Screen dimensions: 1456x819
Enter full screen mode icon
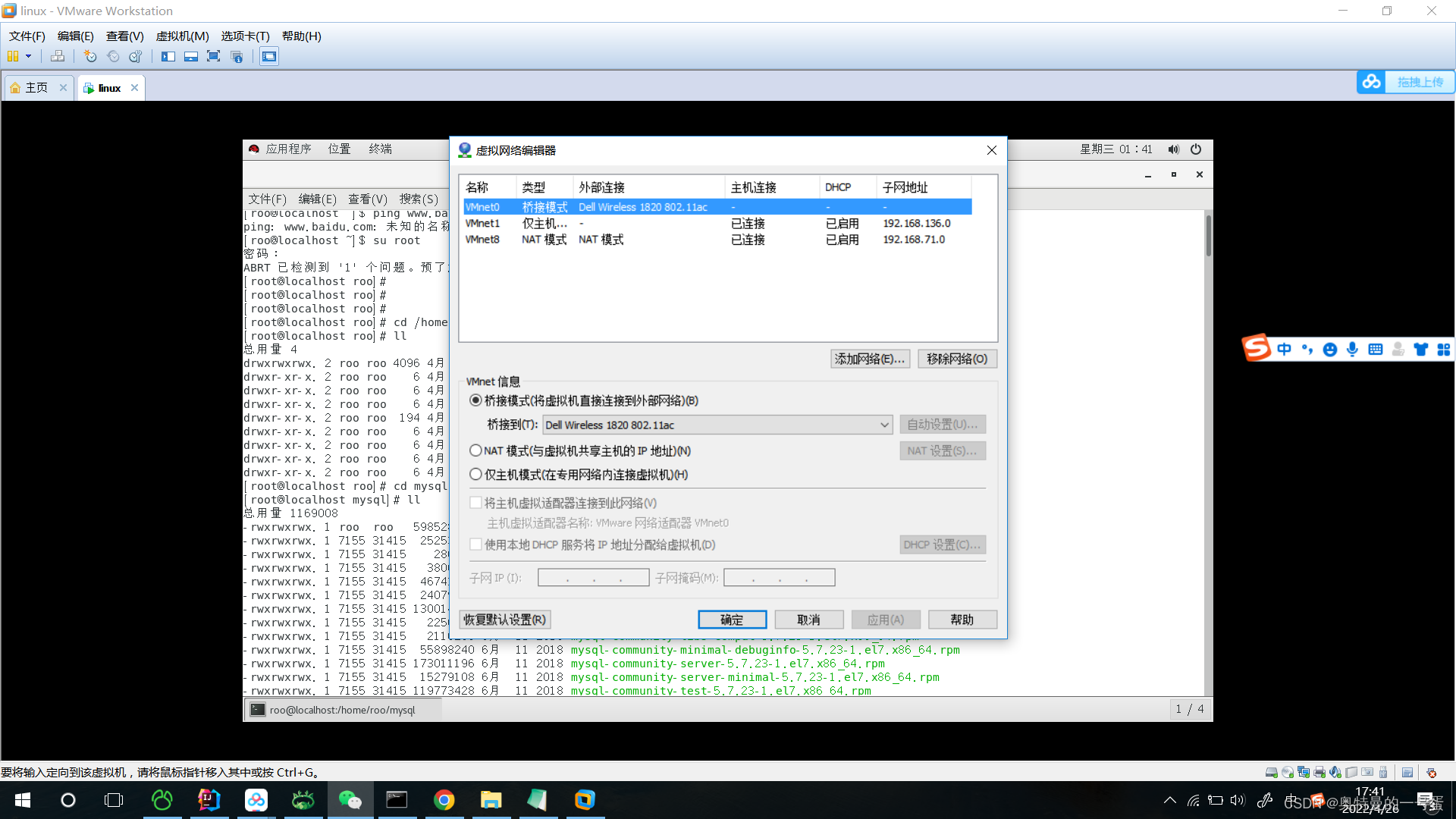(214, 56)
